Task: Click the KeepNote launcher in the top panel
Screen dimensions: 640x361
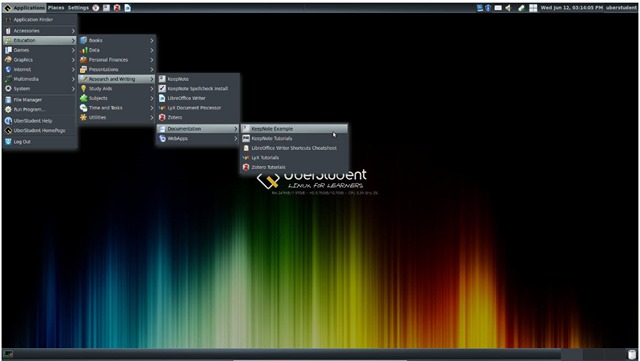Action: click(x=106, y=8)
